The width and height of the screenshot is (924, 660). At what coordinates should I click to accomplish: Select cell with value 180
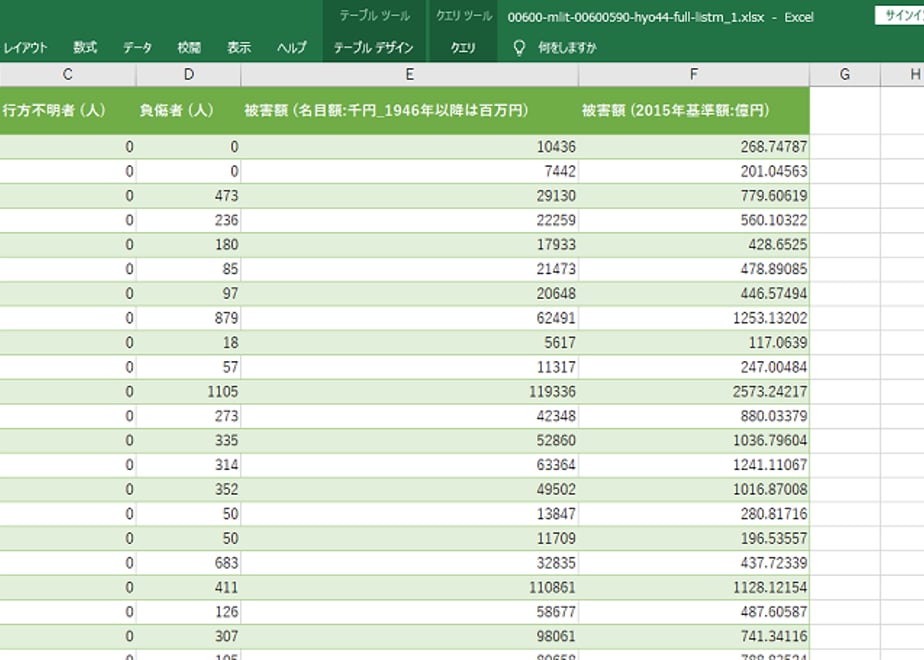point(189,245)
